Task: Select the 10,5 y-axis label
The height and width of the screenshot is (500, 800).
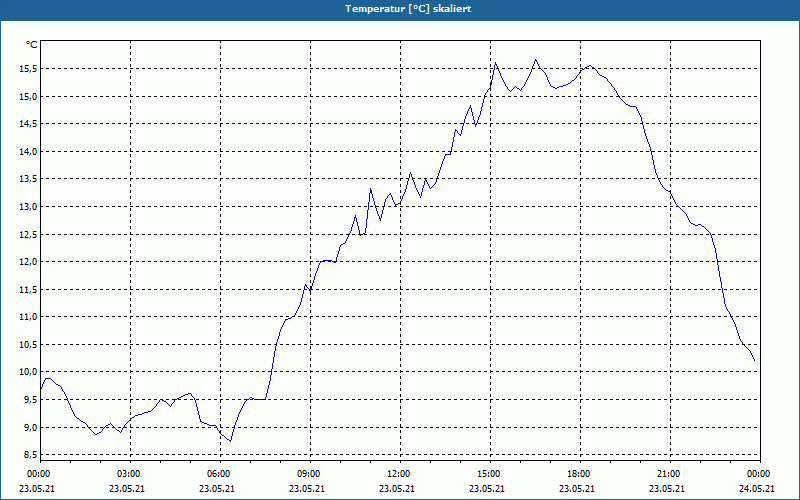Action: click(x=28, y=344)
